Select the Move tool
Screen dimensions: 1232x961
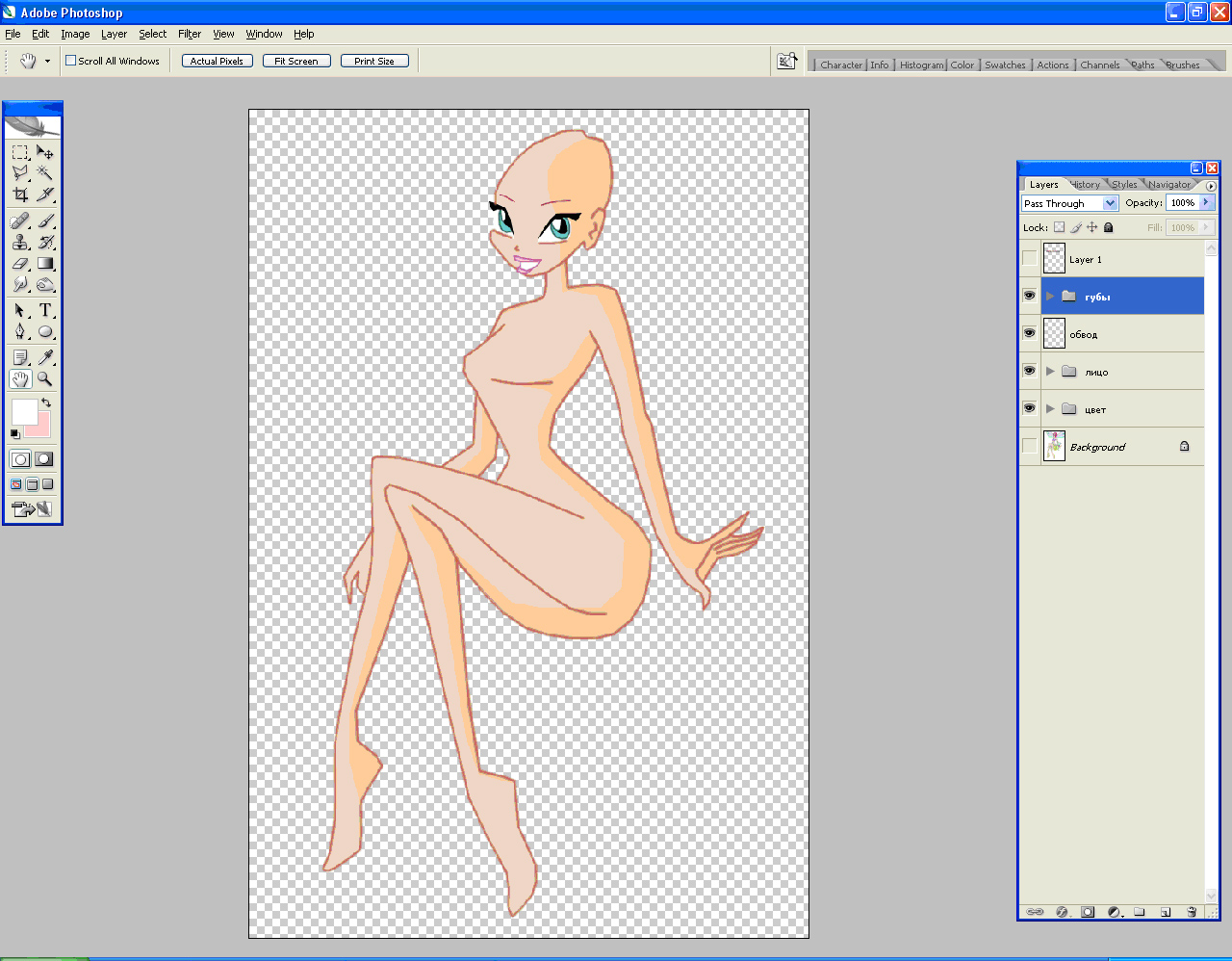pos(45,152)
